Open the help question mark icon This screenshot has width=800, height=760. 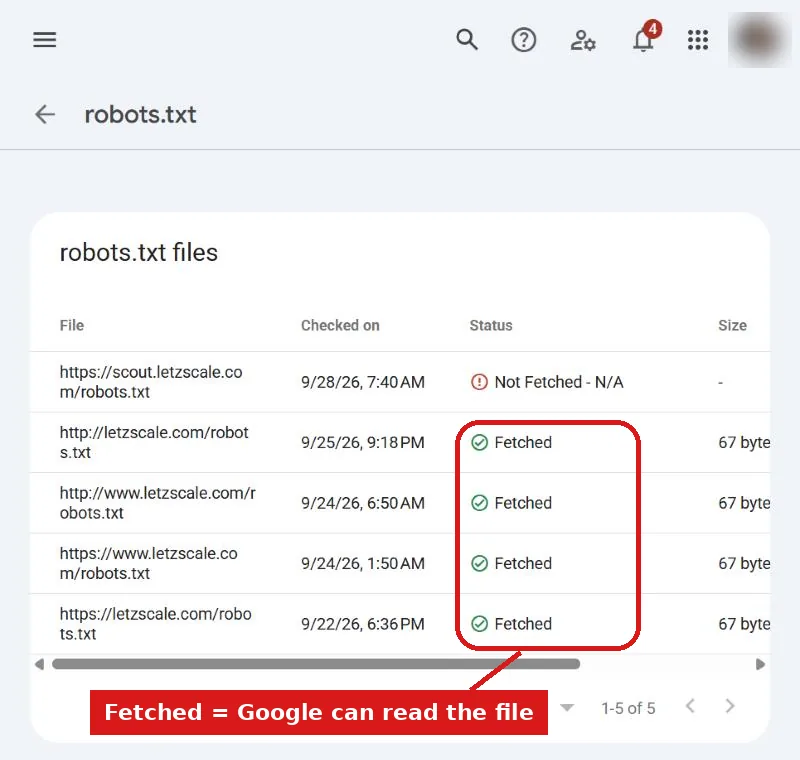point(523,40)
